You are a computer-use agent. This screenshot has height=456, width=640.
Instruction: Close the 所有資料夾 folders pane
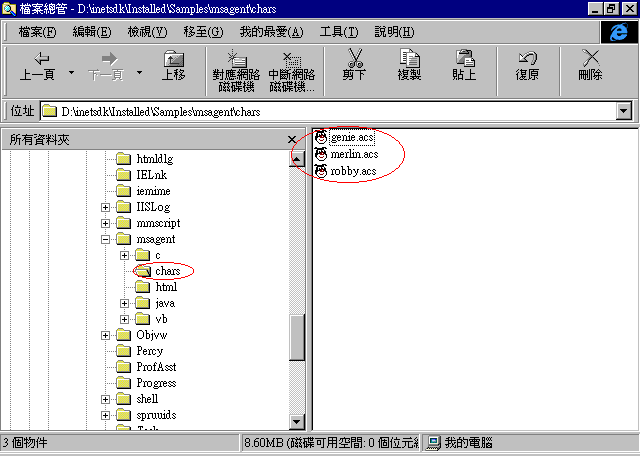pyautogui.click(x=292, y=140)
